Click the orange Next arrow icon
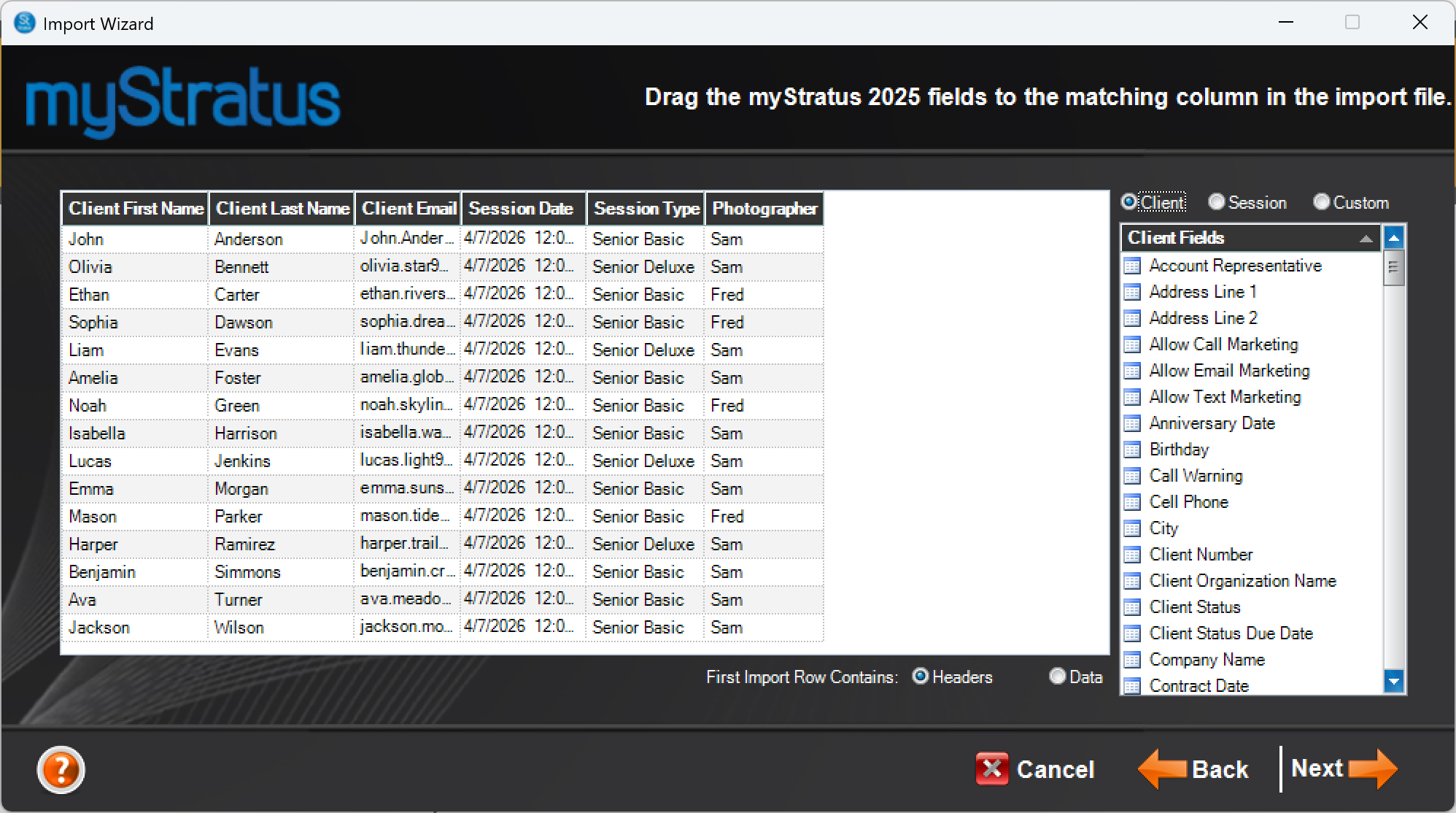This screenshot has width=1456, height=813. [1373, 768]
